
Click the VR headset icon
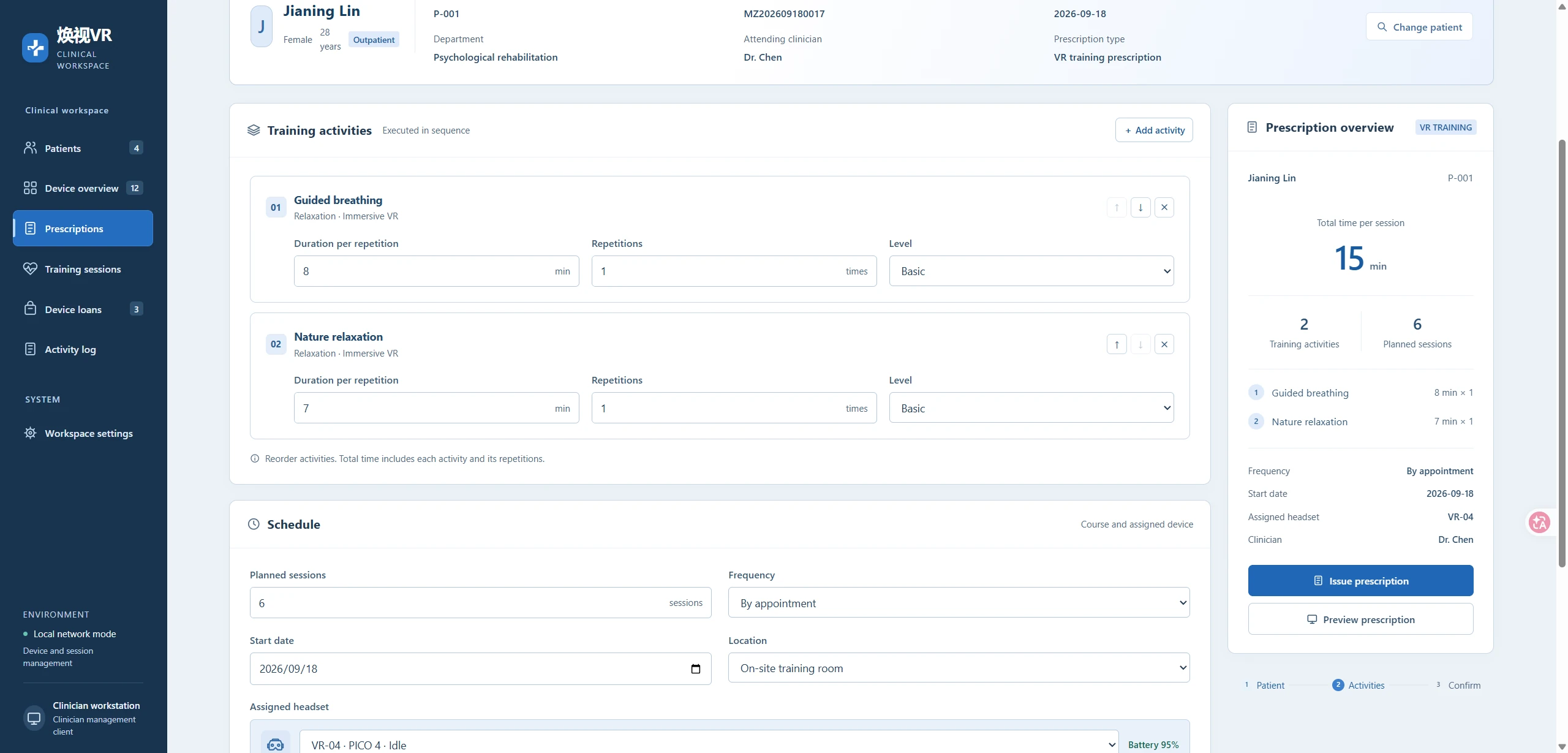[276, 744]
